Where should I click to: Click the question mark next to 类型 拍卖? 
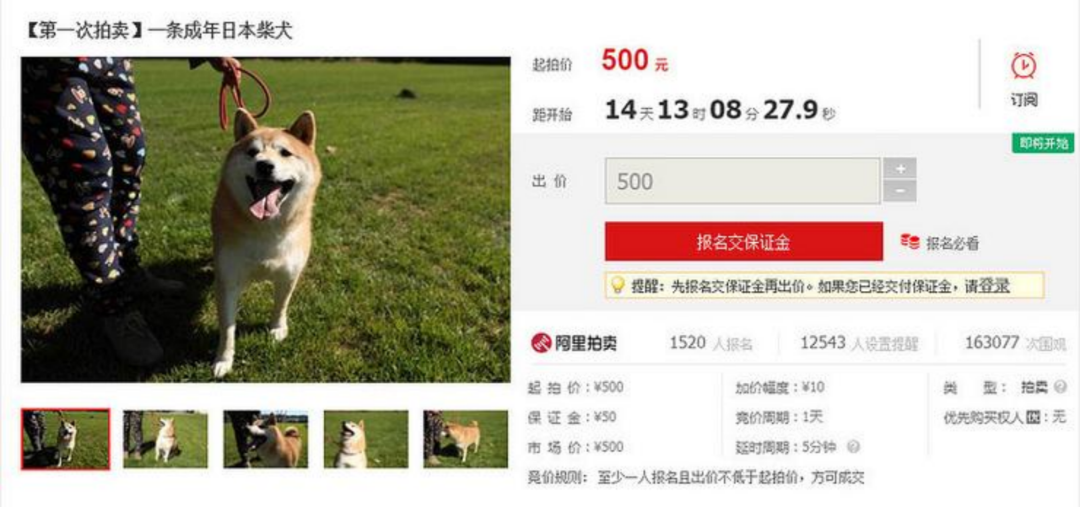tap(1061, 387)
